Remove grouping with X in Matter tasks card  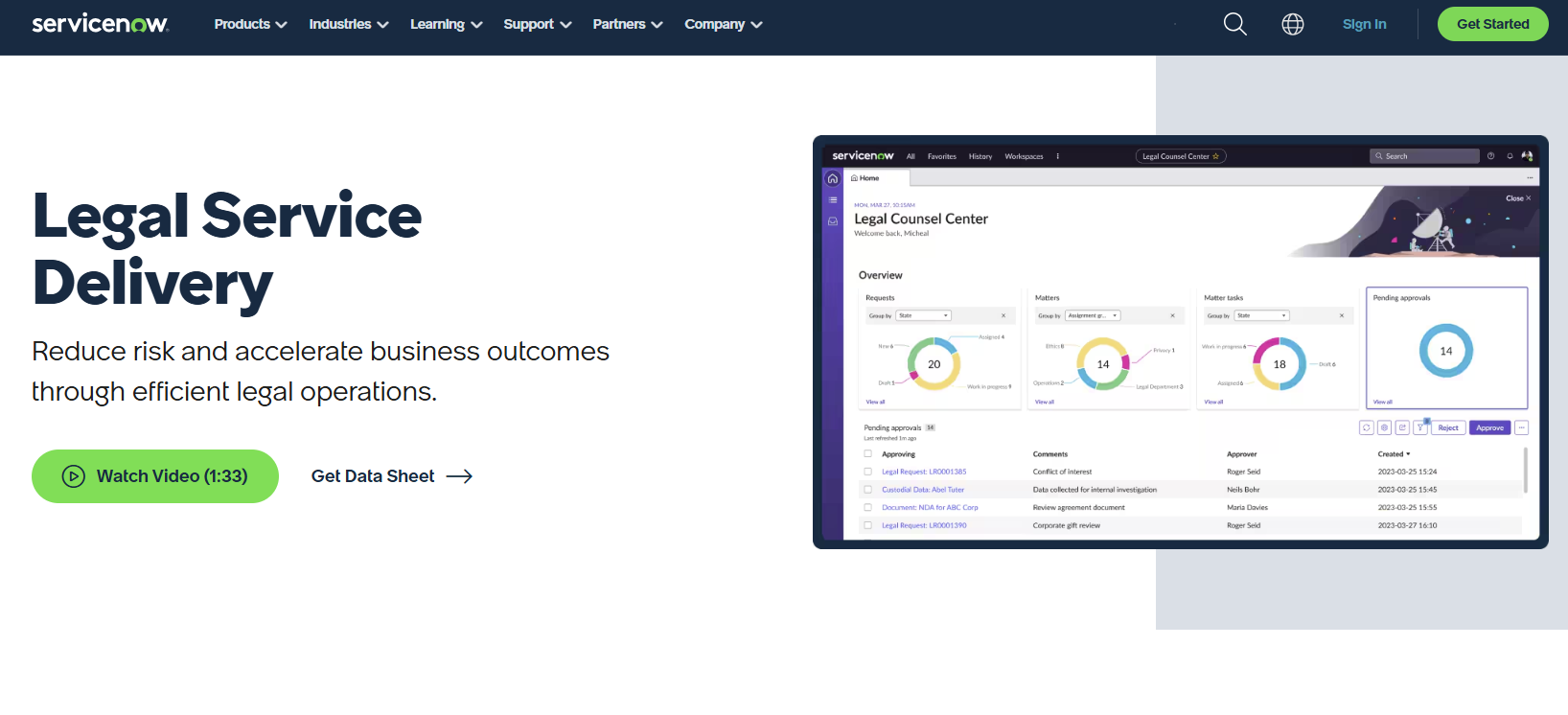point(1342,315)
